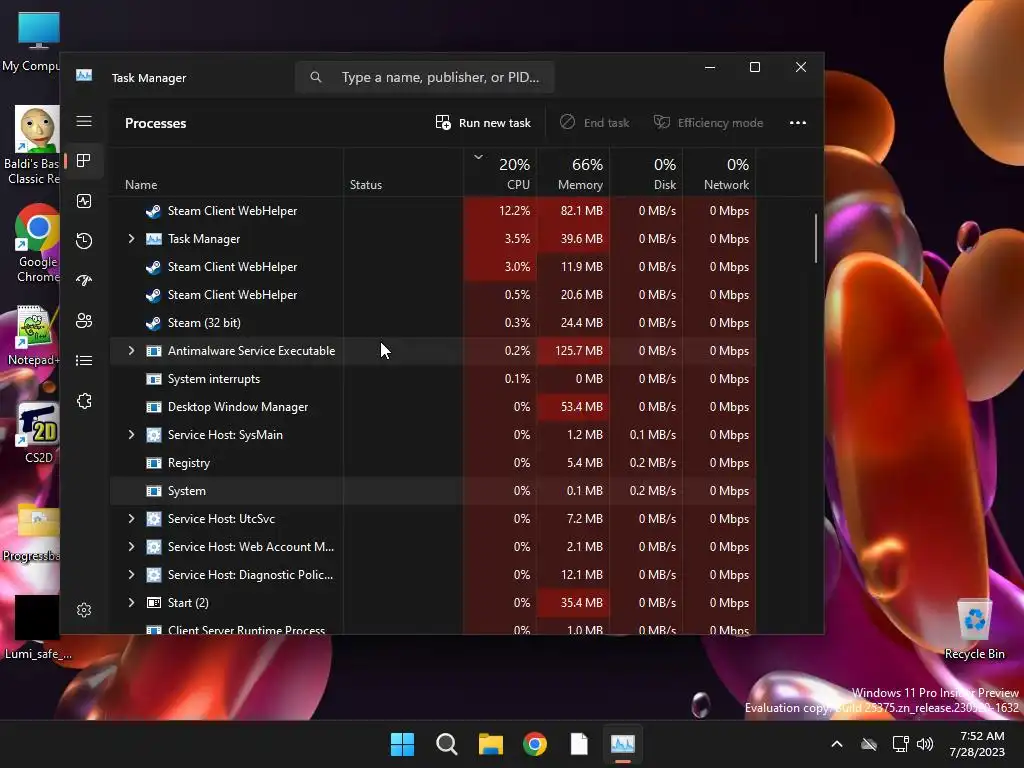Select the Steam Client WebHelper 3.0% row

pyautogui.click(x=433, y=267)
